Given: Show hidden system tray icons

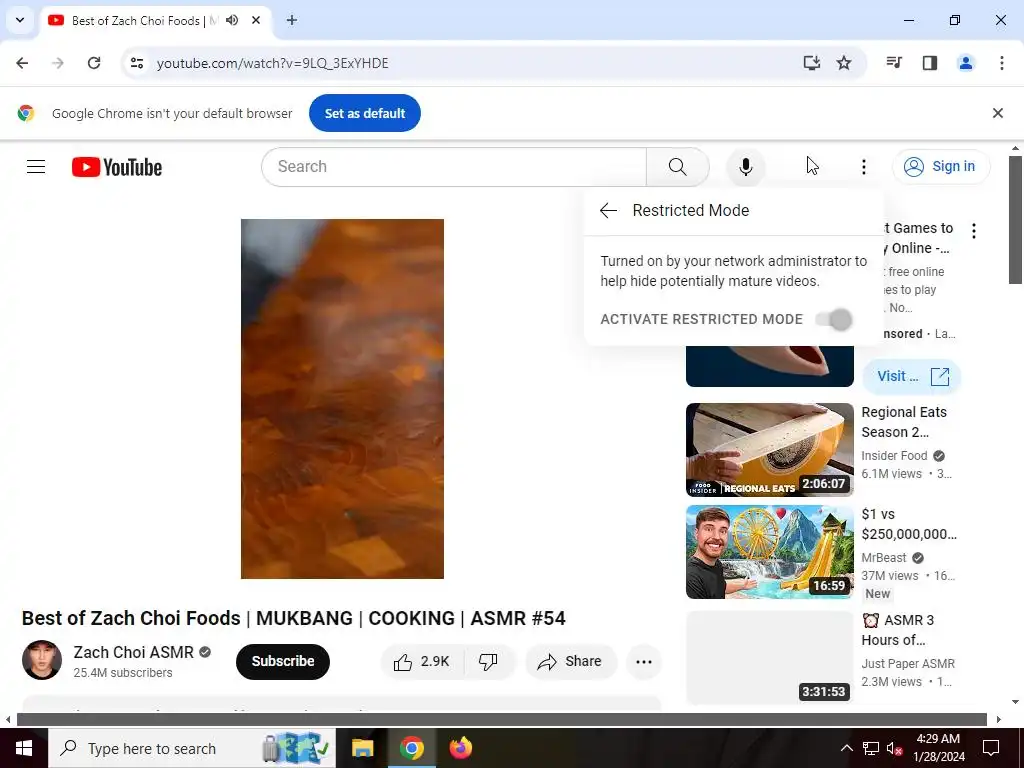Looking at the screenshot, I should point(846,748).
